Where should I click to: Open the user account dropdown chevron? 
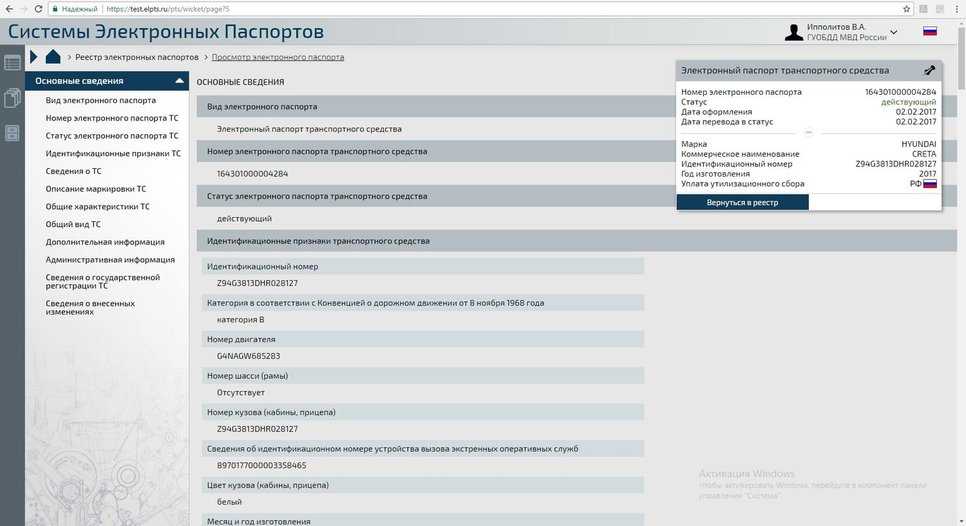893,32
